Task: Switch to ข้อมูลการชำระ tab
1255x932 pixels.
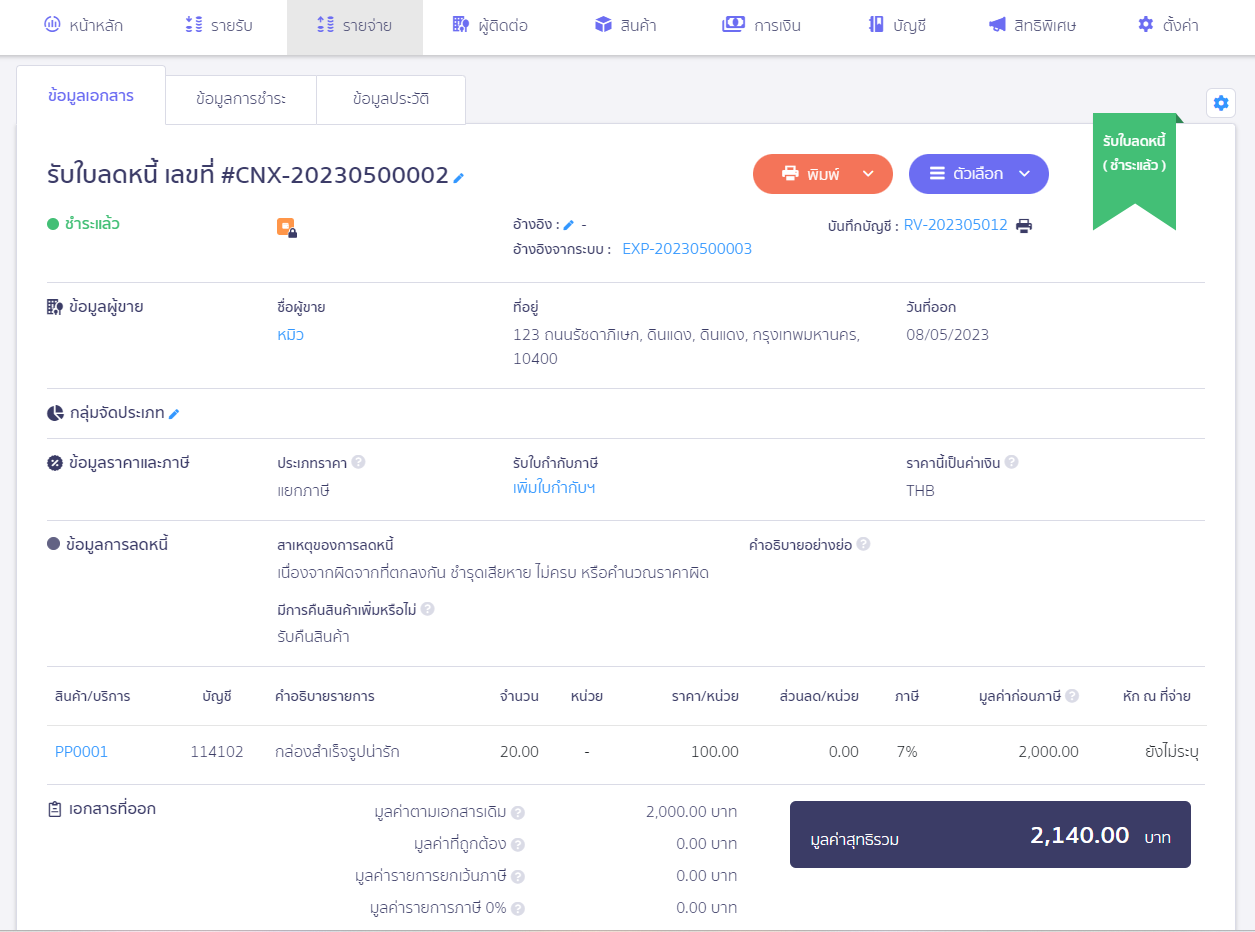Action: [x=241, y=99]
